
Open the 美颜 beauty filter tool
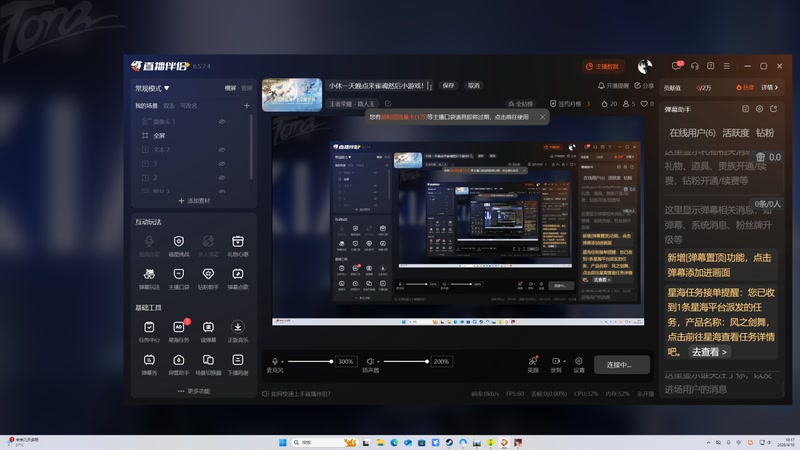pyautogui.click(x=533, y=364)
